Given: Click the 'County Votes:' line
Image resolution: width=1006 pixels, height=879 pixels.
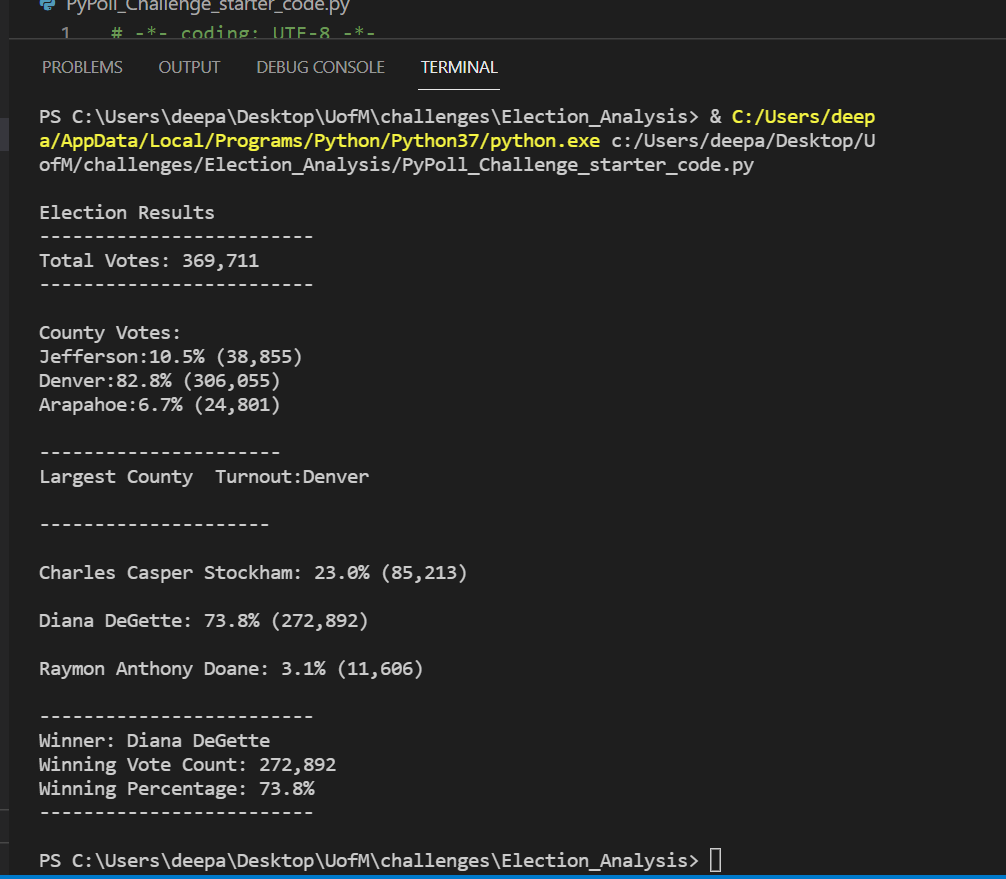Looking at the screenshot, I should pyautogui.click(x=110, y=333).
